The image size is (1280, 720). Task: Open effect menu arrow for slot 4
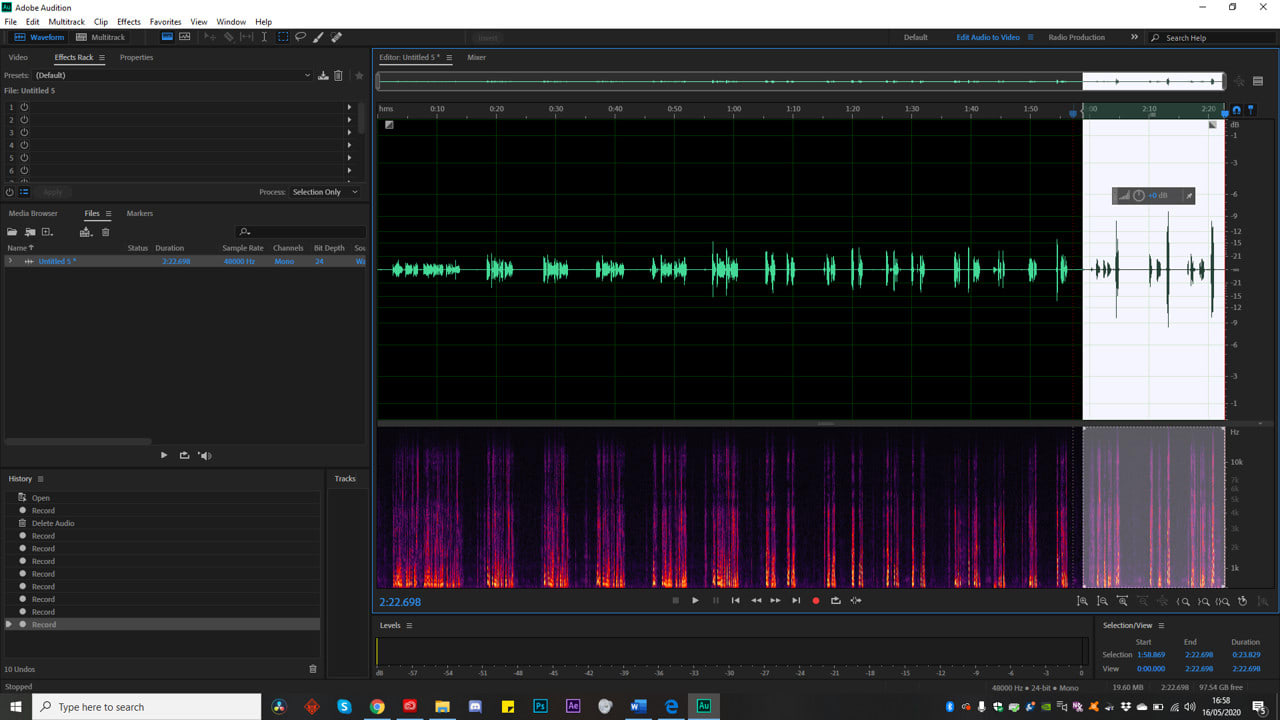click(349, 145)
